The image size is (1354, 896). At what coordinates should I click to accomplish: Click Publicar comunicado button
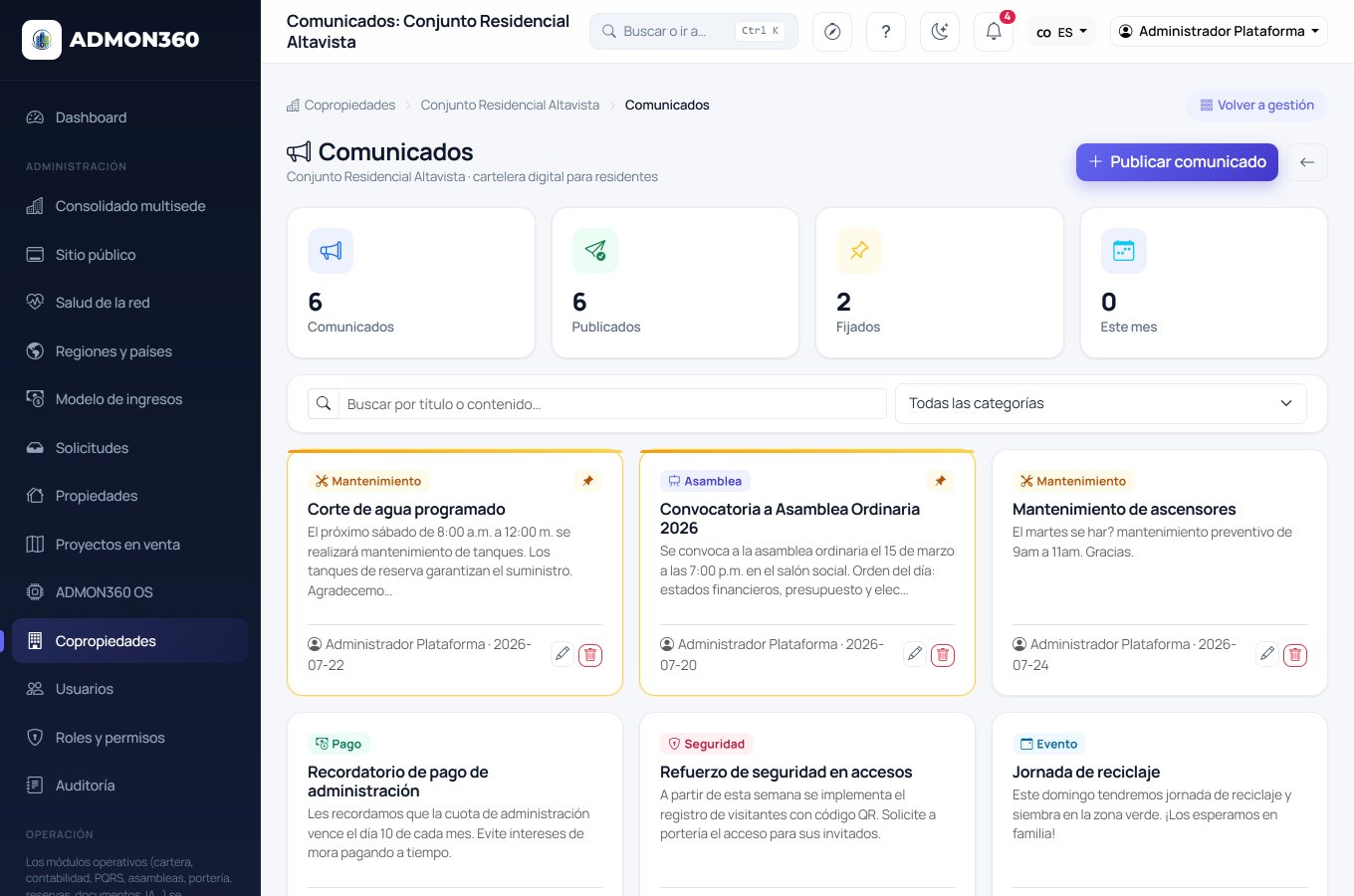1177,162
